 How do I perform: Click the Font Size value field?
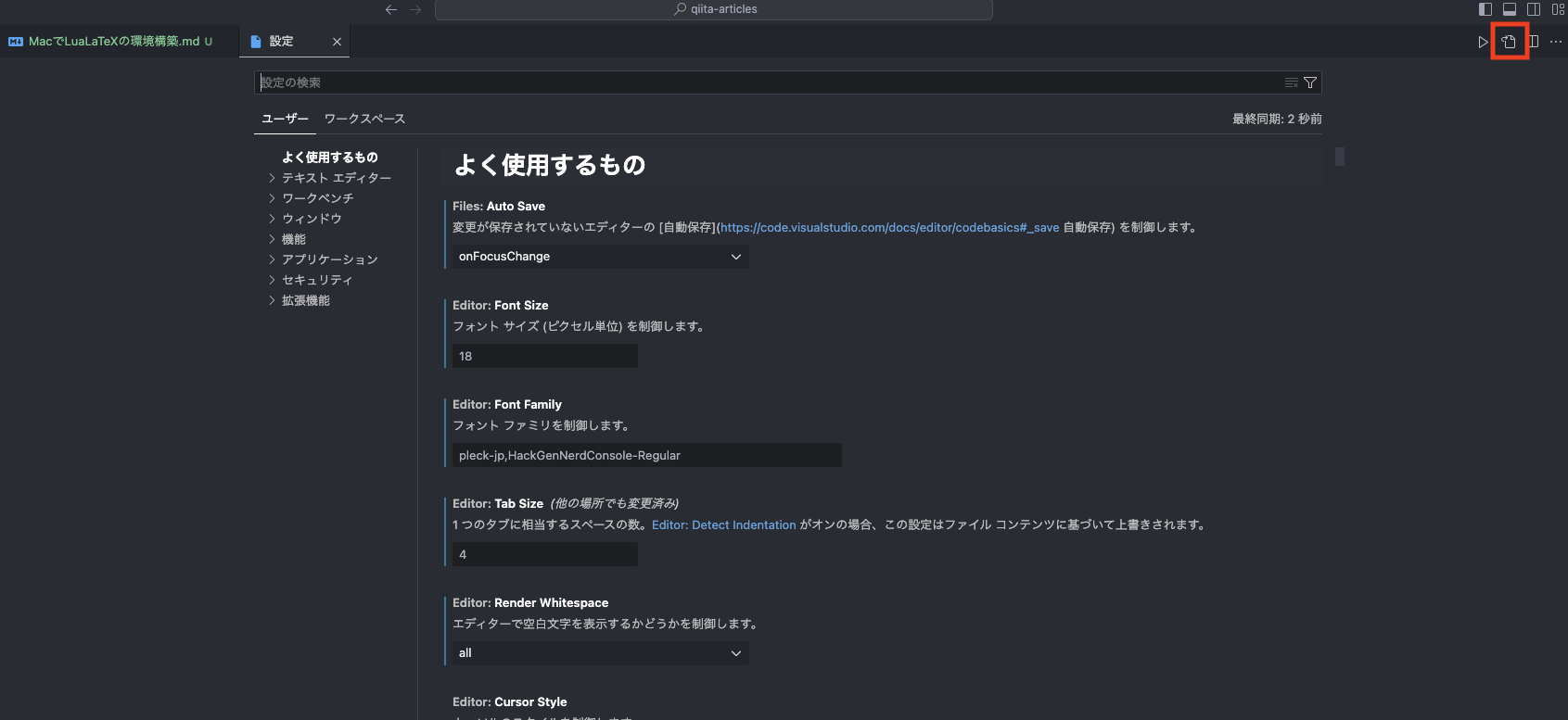pyautogui.click(x=545, y=356)
